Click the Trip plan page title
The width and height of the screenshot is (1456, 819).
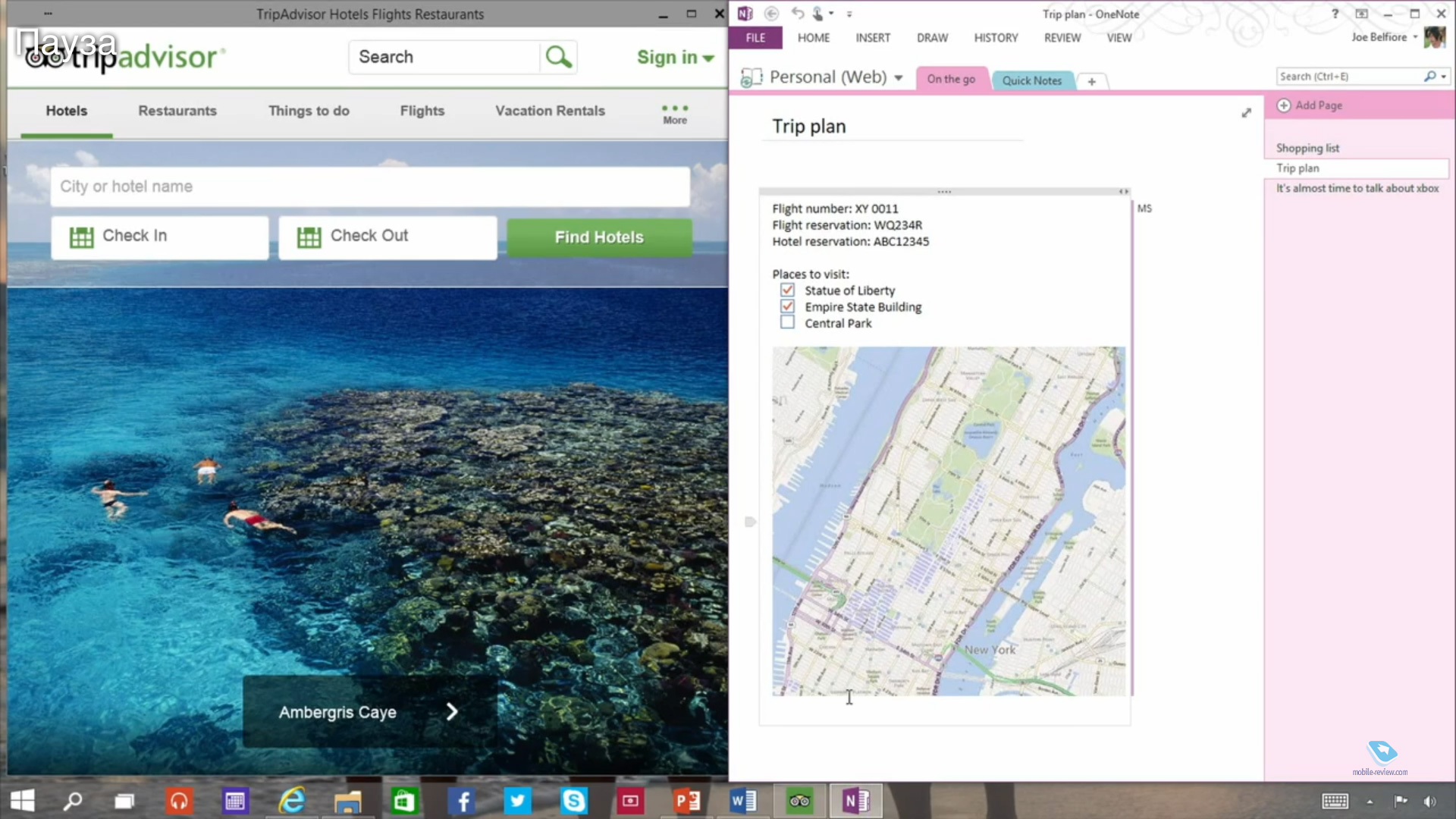click(x=808, y=127)
